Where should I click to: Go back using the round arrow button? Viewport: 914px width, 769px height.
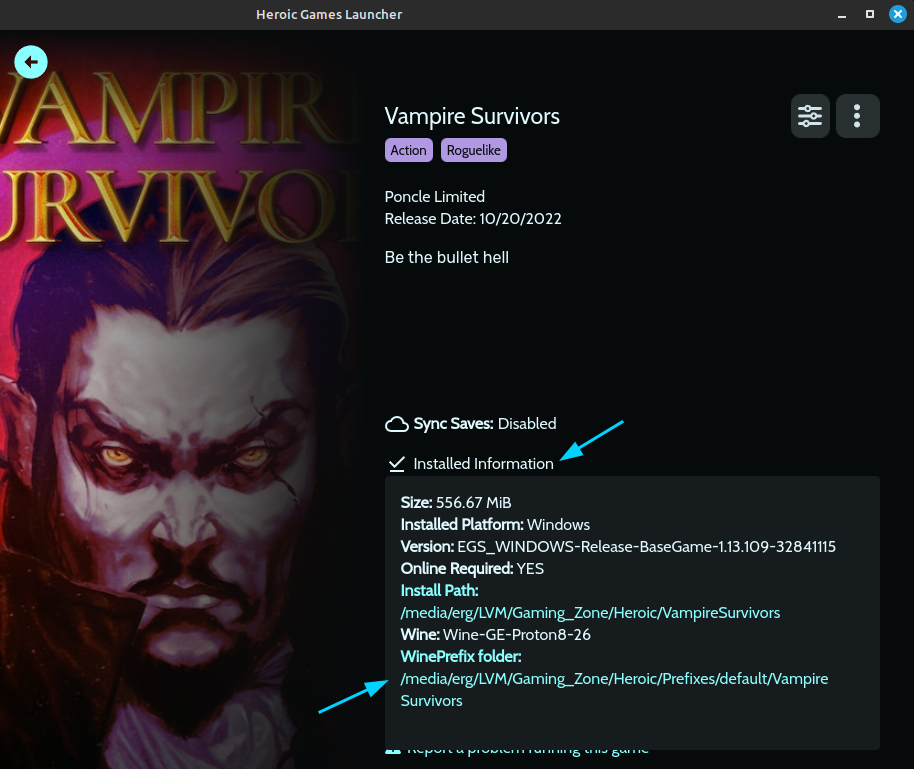tap(31, 62)
